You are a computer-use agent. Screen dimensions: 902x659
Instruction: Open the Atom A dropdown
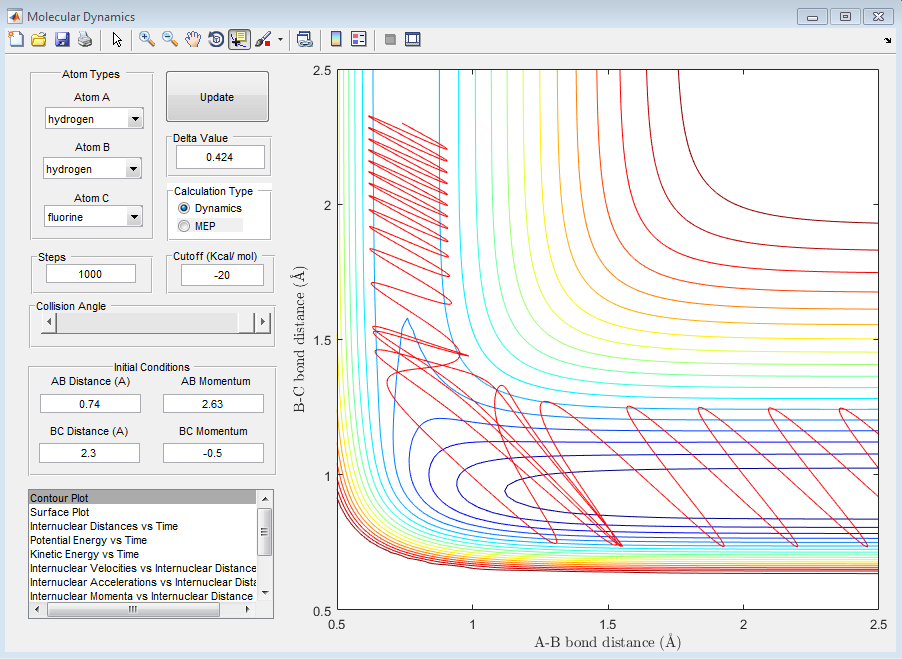135,120
